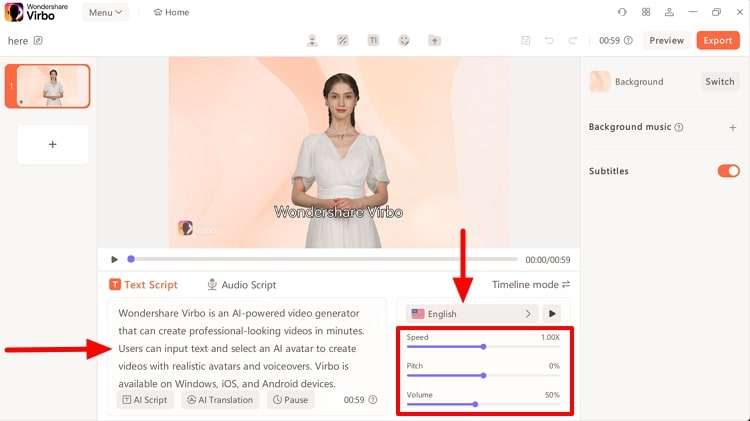Click the 00:00/00:59 playback time

click(548, 260)
